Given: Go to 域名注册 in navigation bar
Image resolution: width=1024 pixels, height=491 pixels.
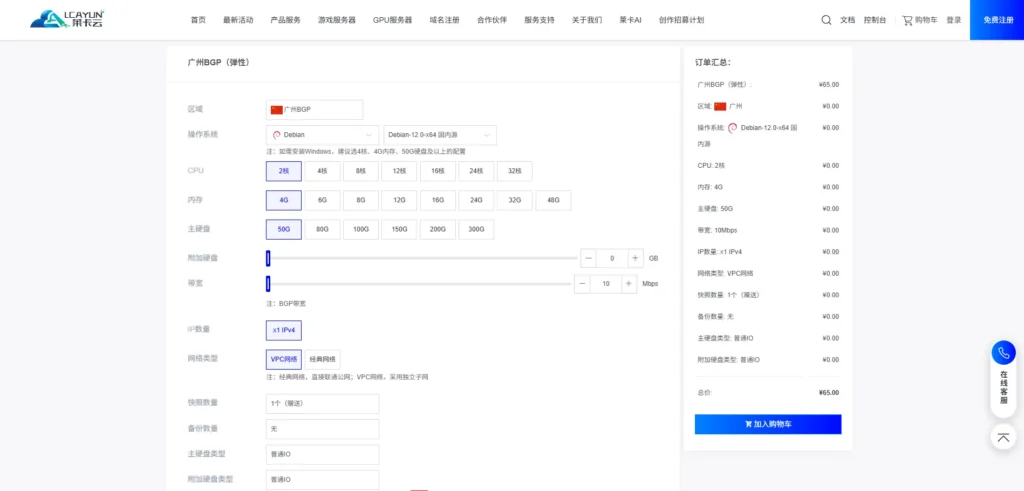Looking at the screenshot, I should [x=445, y=20].
